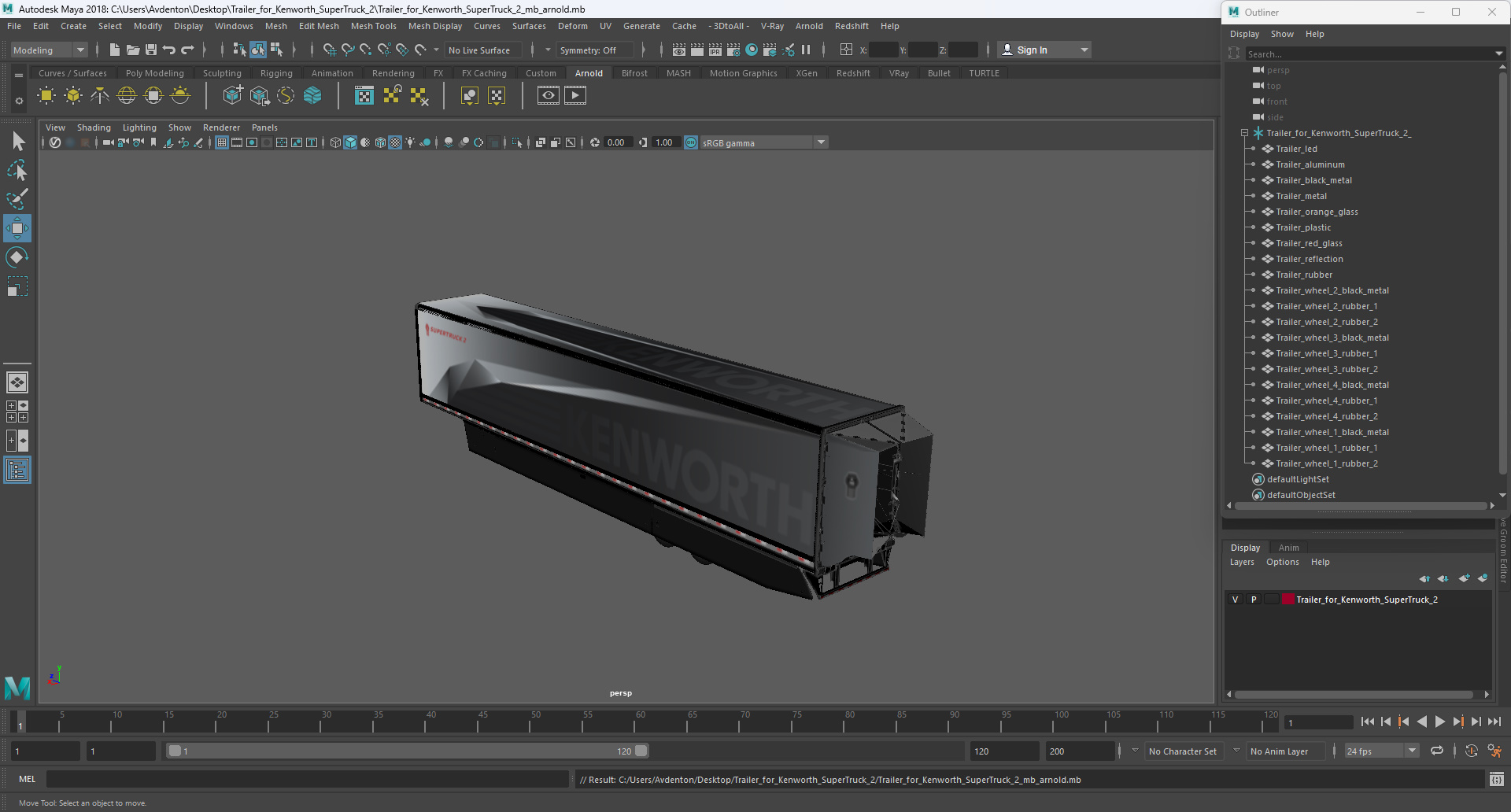Screen dimensions: 1511x812
Task: Click Outliner Search field
Action: click(x=1369, y=54)
